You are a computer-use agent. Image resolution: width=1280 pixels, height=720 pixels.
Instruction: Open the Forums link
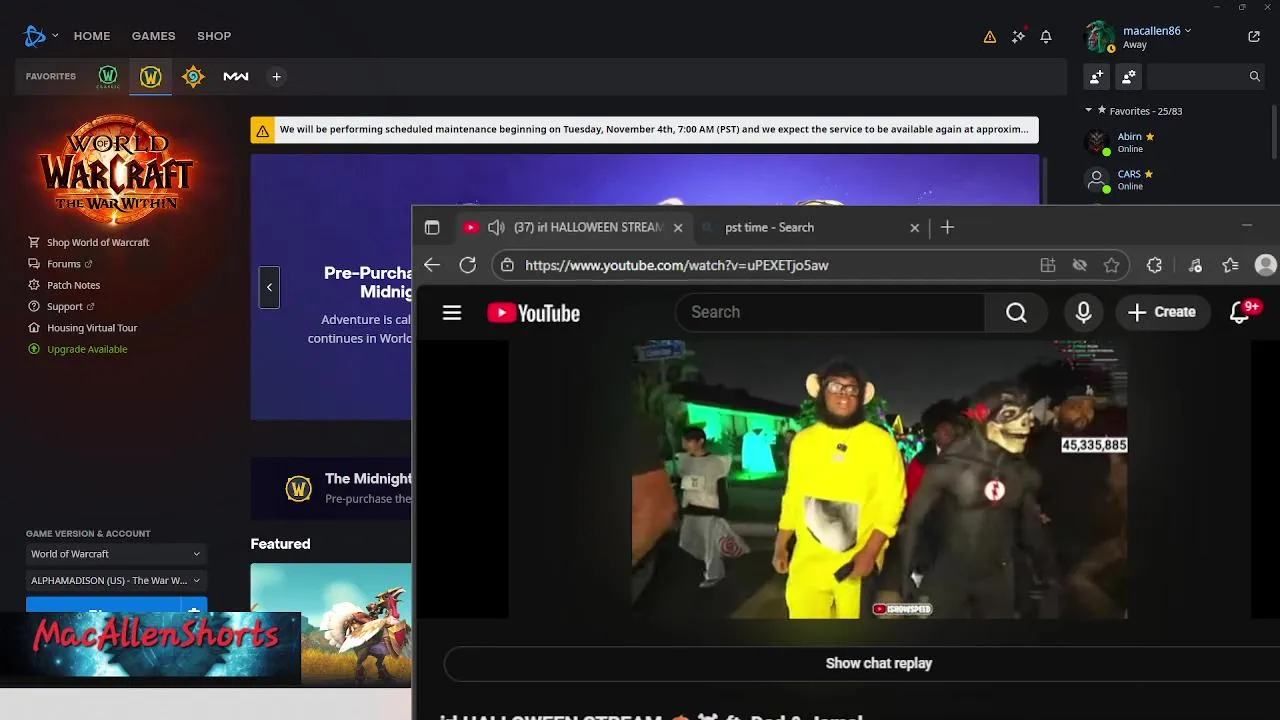coord(64,264)
